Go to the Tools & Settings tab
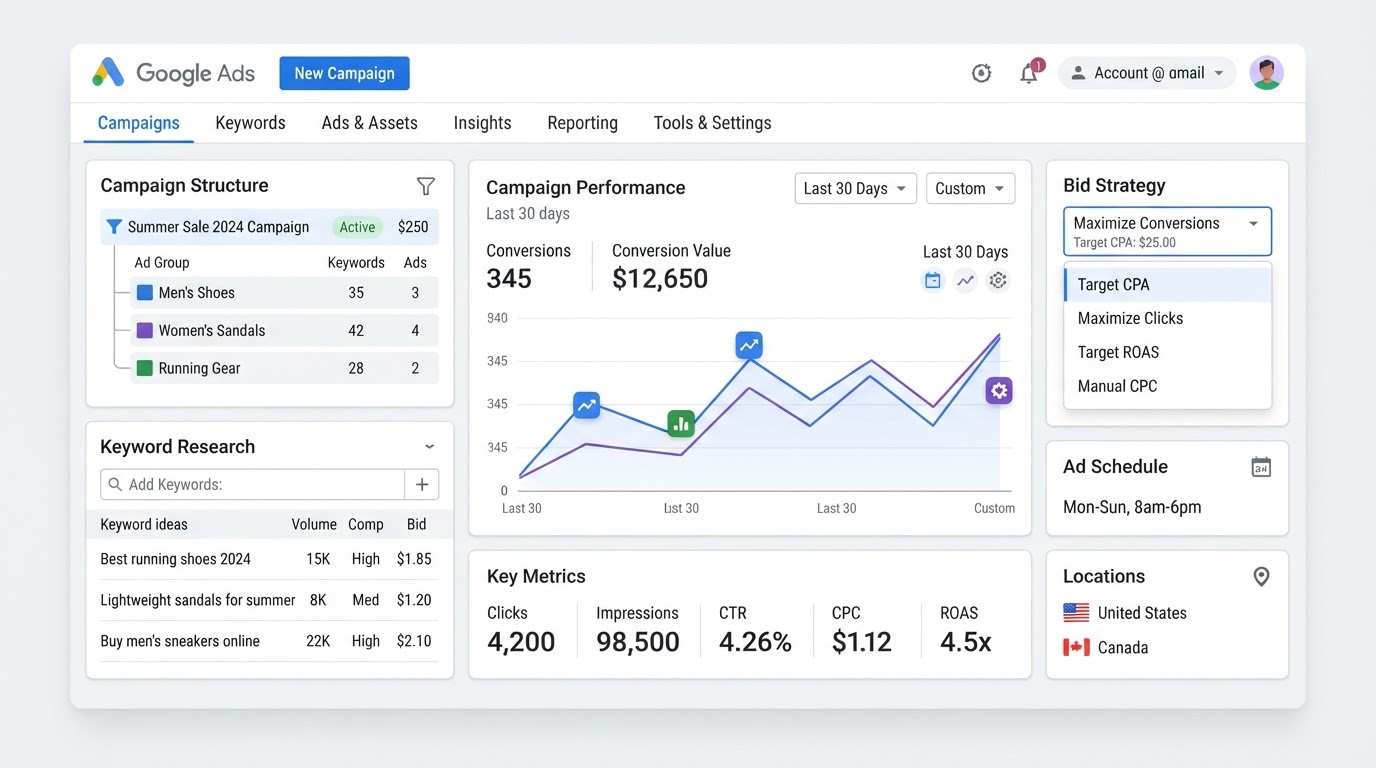1376x768 pixels. pyautogui.click(x=713, y=123)
